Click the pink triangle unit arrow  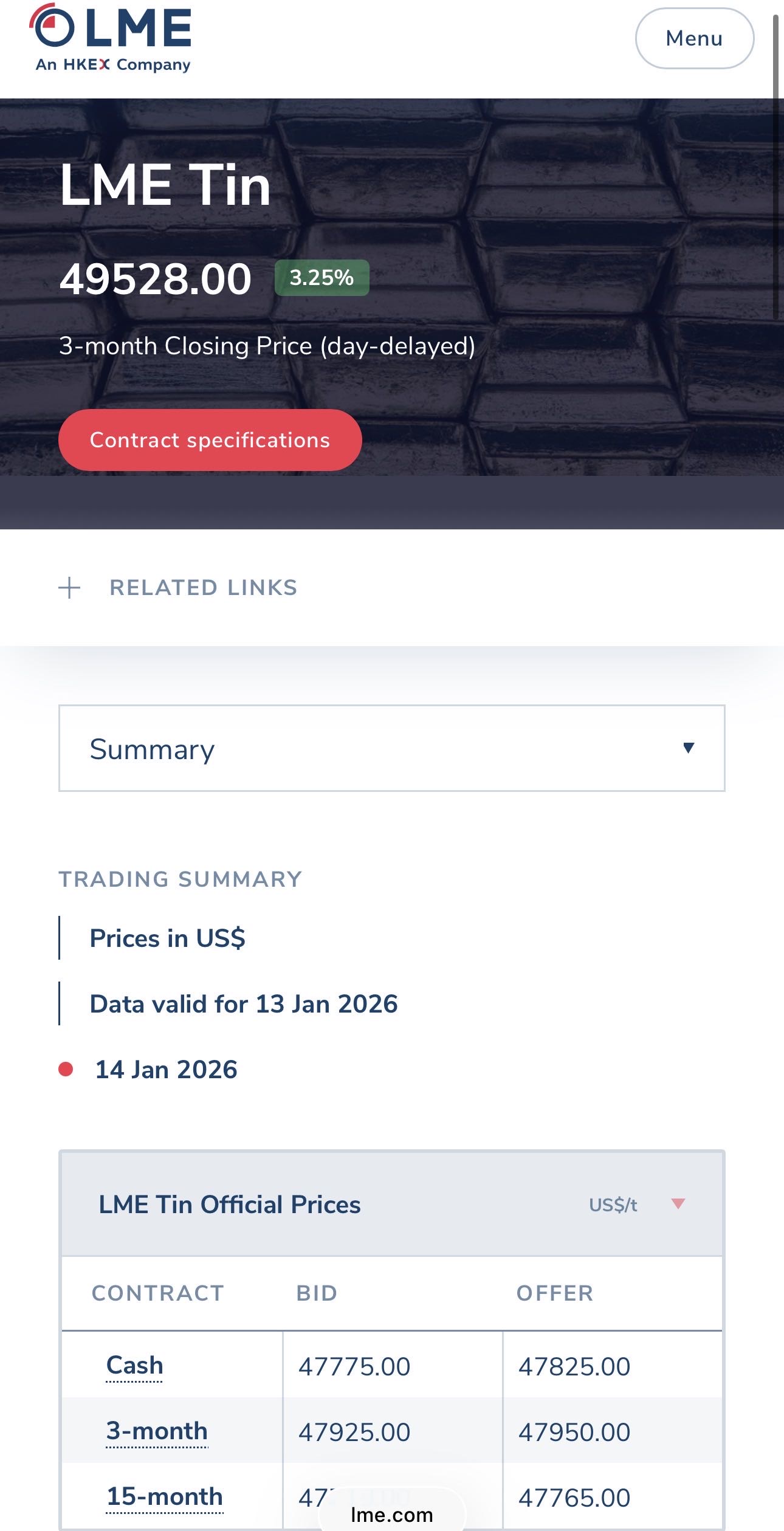[678, 1203]
